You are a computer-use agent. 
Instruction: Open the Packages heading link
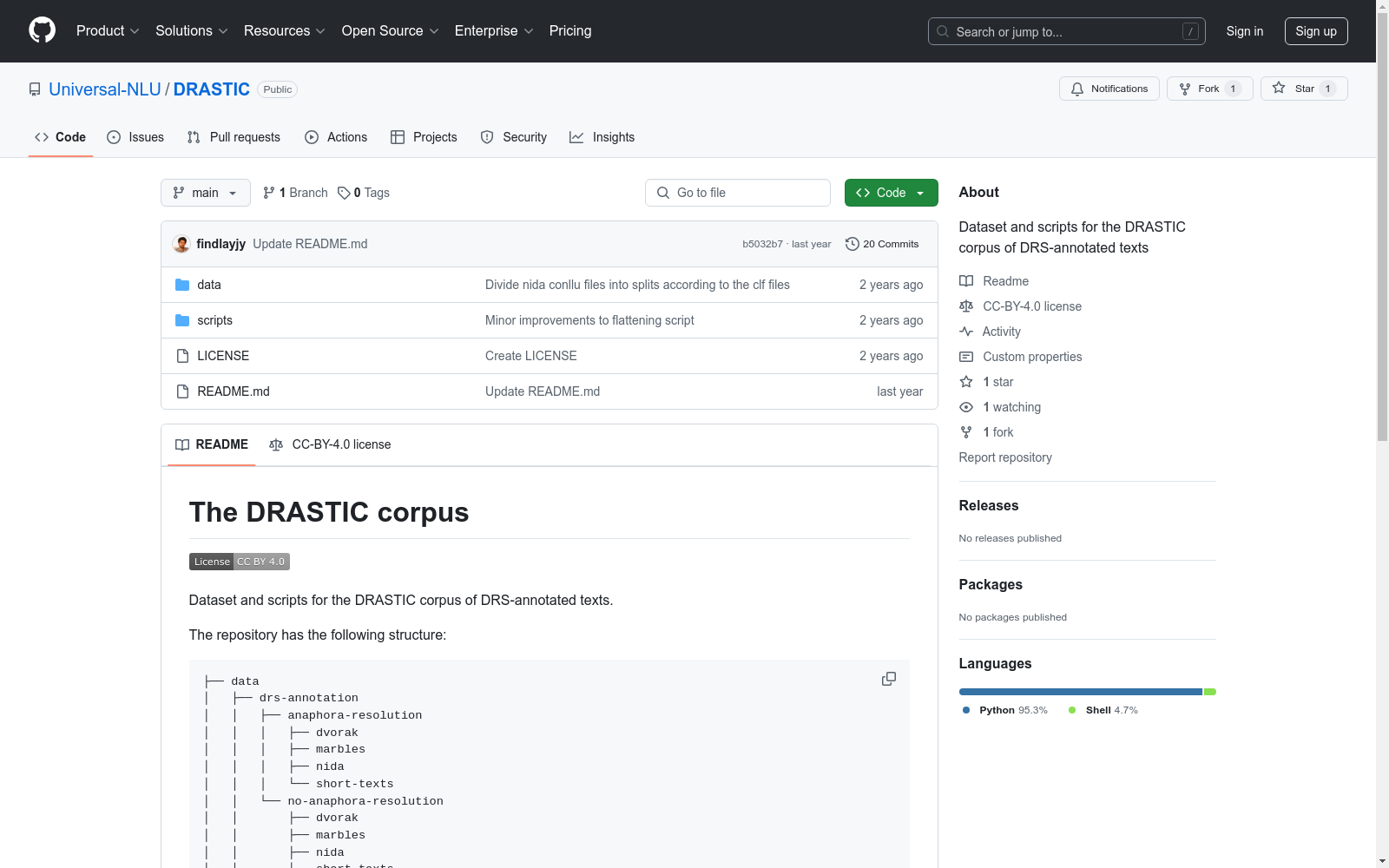click(991, 584)
